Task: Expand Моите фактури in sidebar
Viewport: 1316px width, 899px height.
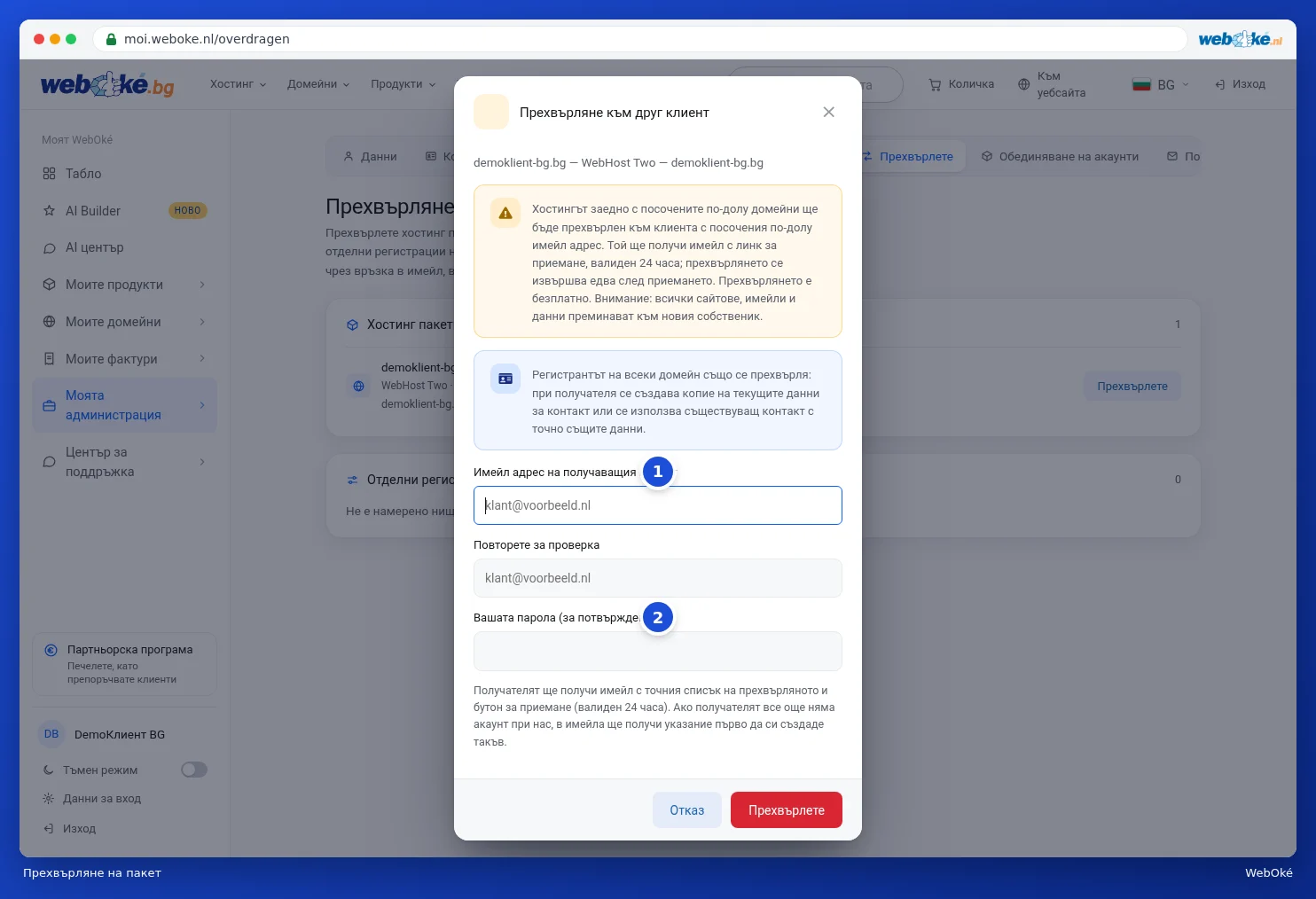Action: click(x=125, y=359)
